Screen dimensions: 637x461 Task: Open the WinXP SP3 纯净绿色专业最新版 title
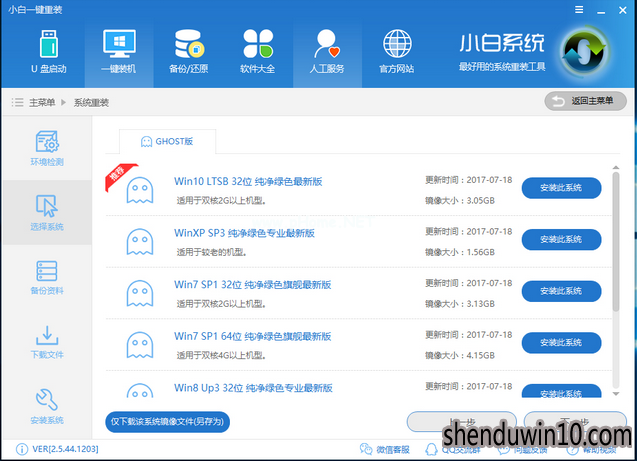coord(244,233)
